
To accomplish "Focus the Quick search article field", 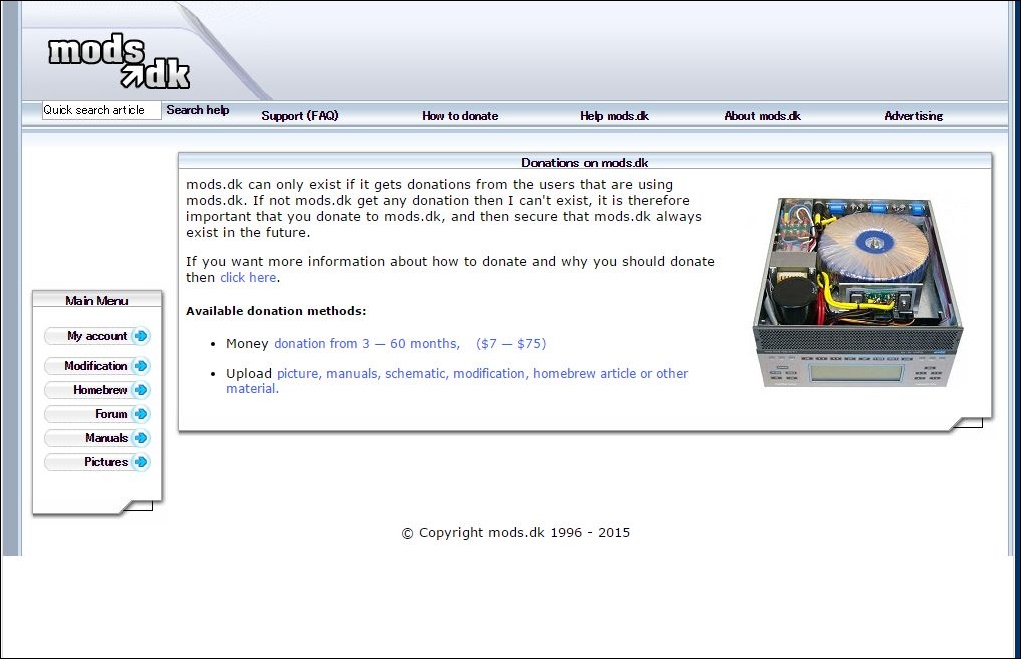I will tap(102, 110).
